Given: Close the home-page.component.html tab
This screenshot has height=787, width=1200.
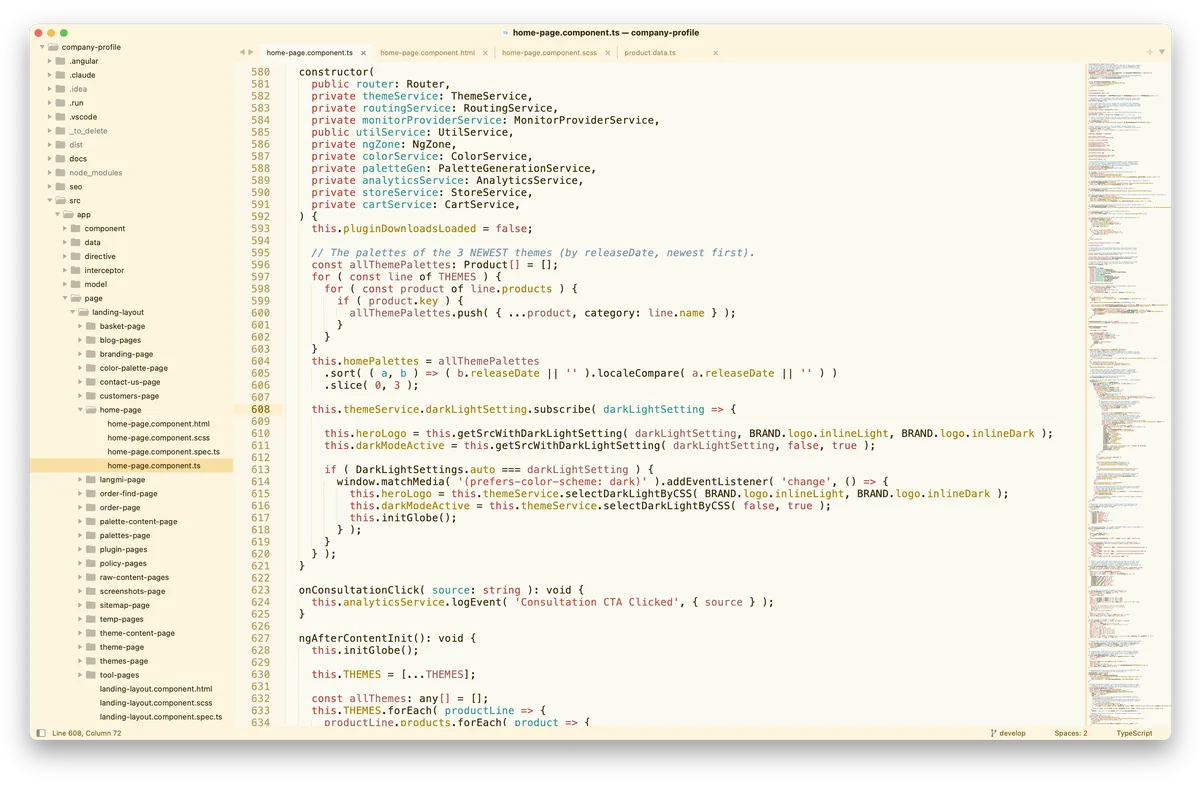Looking at the screenshot, I should [x=486, y=53].
